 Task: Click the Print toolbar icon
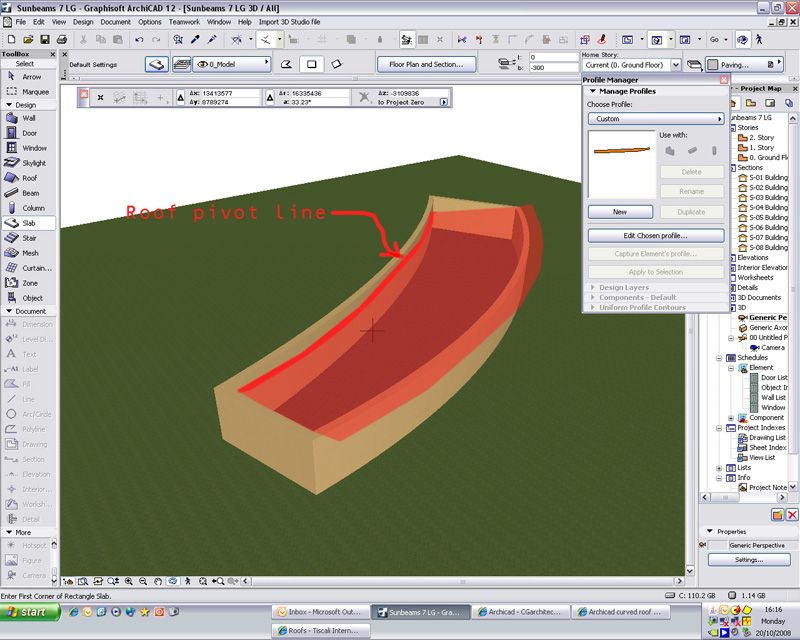coord(62,39)
